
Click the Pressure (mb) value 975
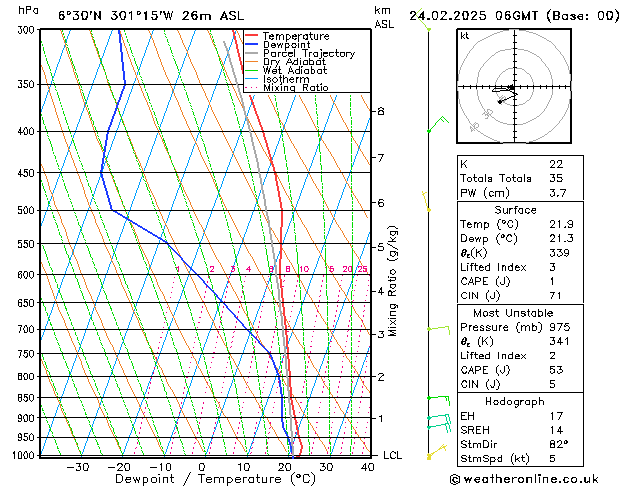(x=559, y=327)
